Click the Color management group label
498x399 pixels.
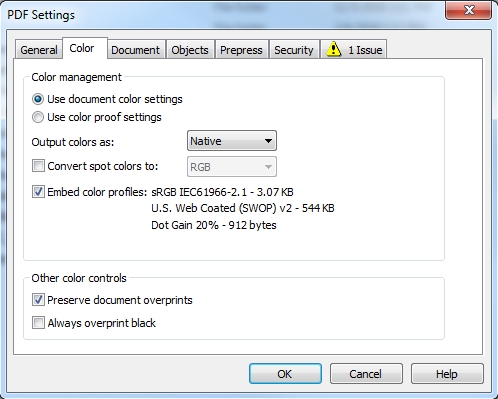coord(77,77)
